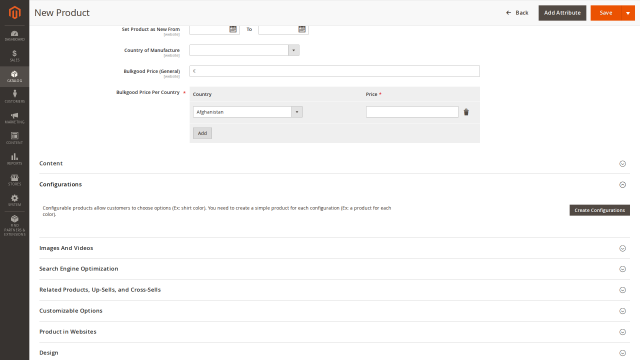
Task: Open the Stores sidebar menu
Action: pos(14,180)
